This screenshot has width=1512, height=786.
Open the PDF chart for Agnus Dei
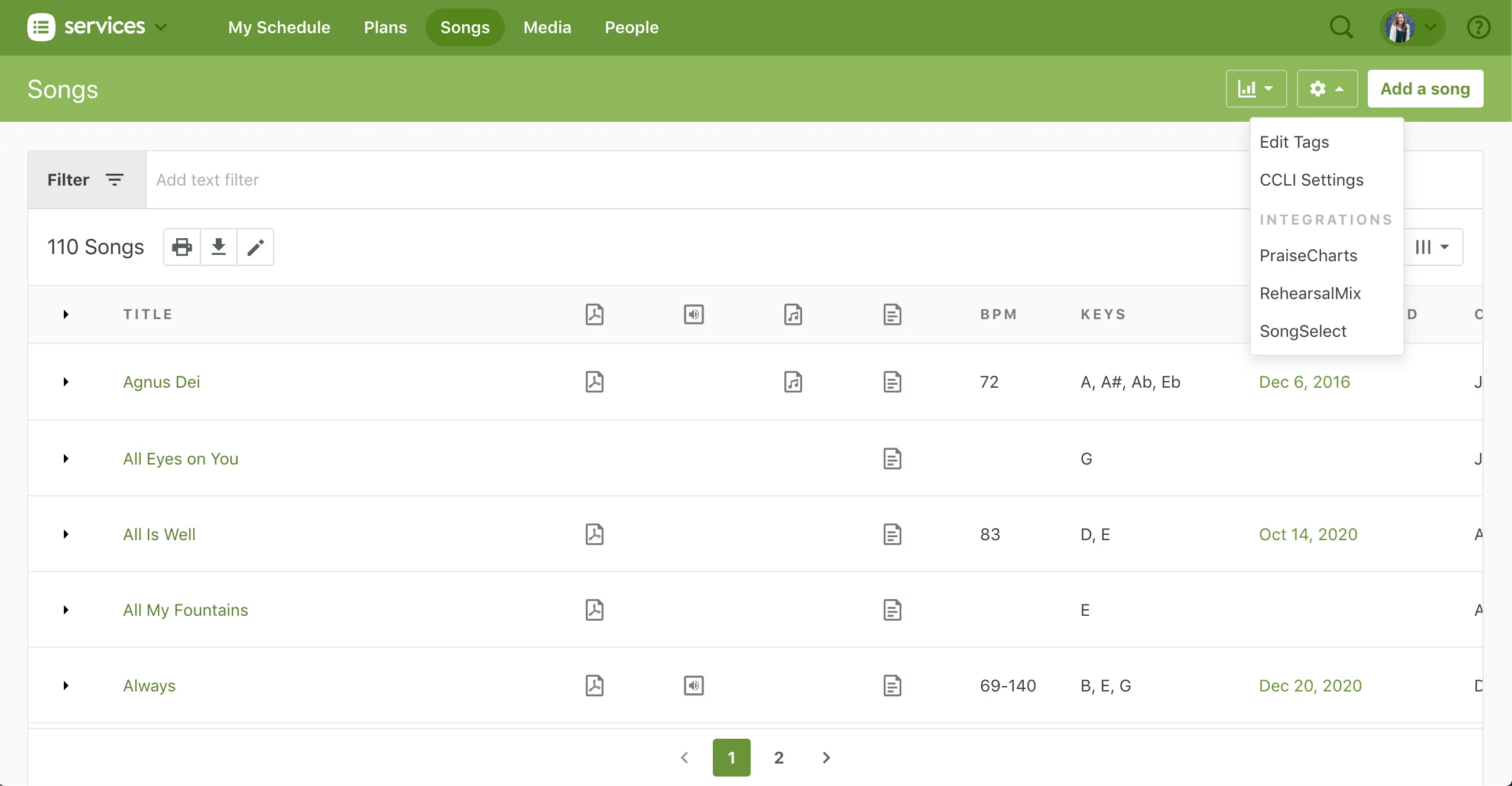594,381
